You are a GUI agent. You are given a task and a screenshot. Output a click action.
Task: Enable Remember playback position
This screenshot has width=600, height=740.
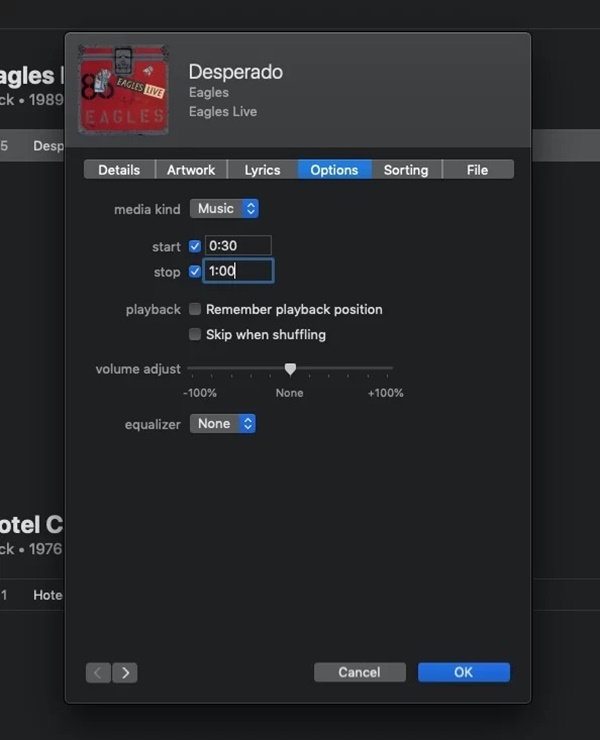195,309
